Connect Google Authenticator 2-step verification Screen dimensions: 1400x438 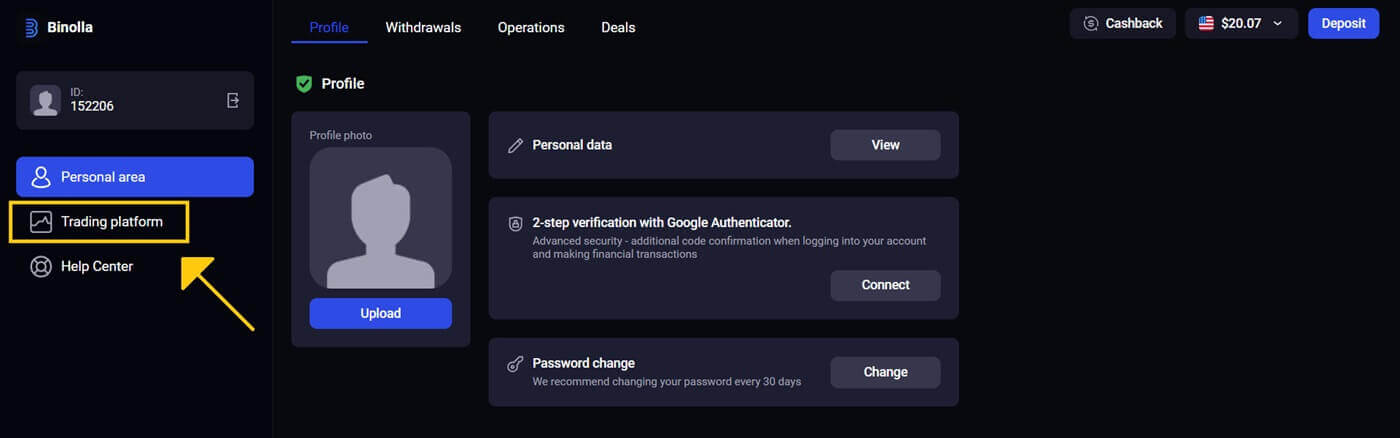(885, 285)
